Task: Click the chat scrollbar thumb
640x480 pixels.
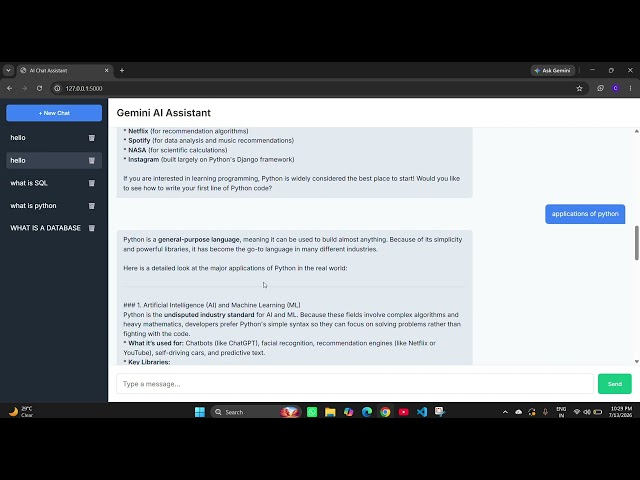Action: tap(636, 243)
